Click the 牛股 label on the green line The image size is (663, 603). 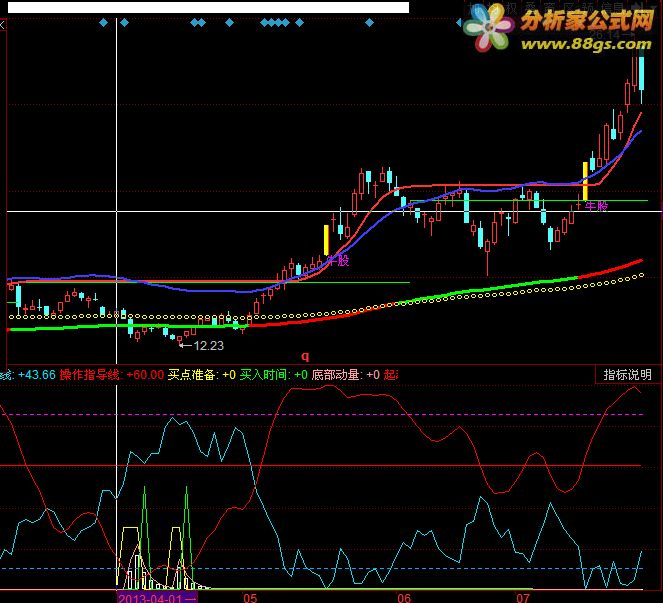[x=596, y=206]
